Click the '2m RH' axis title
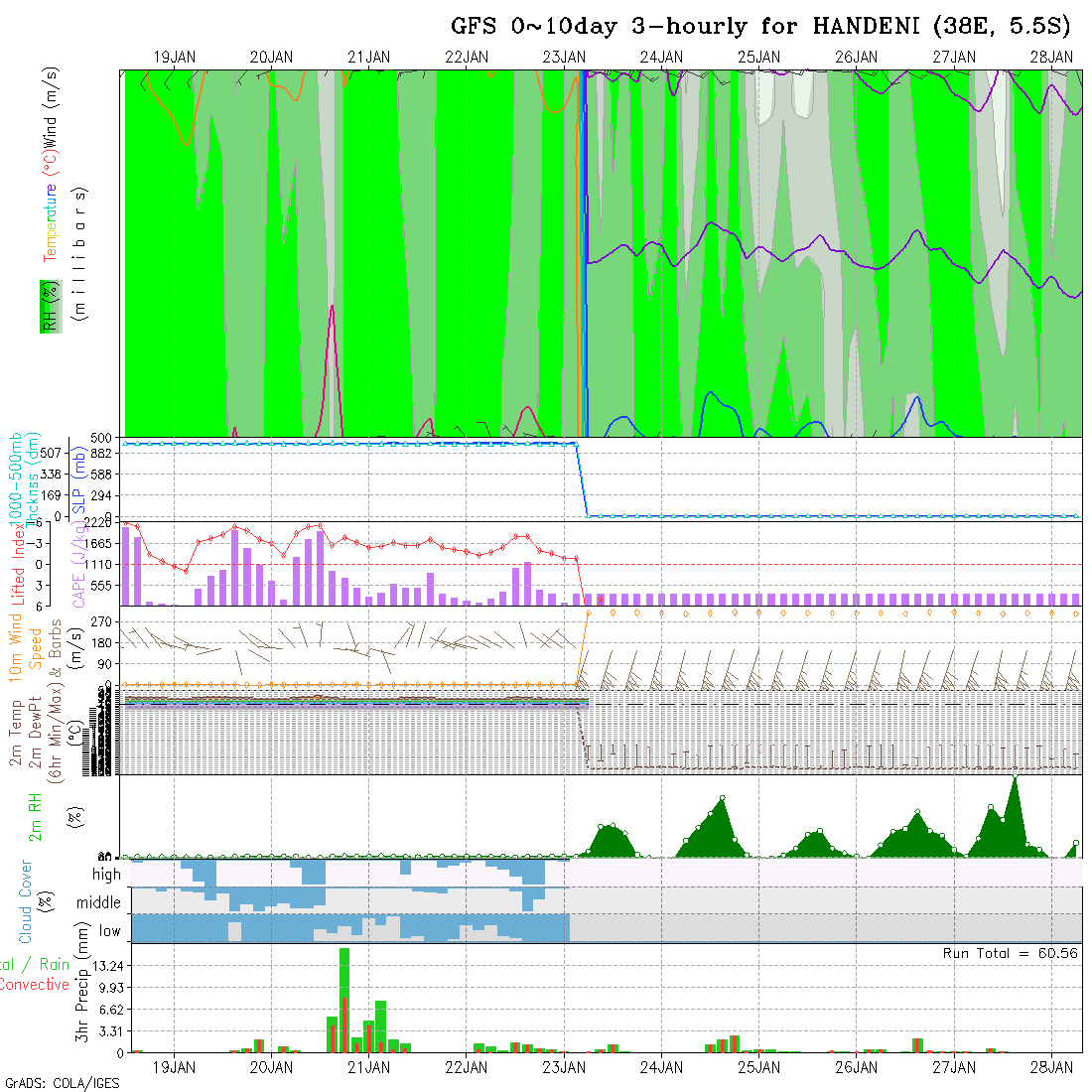This screenshot has height=1092, width=1092. point(35,818)
